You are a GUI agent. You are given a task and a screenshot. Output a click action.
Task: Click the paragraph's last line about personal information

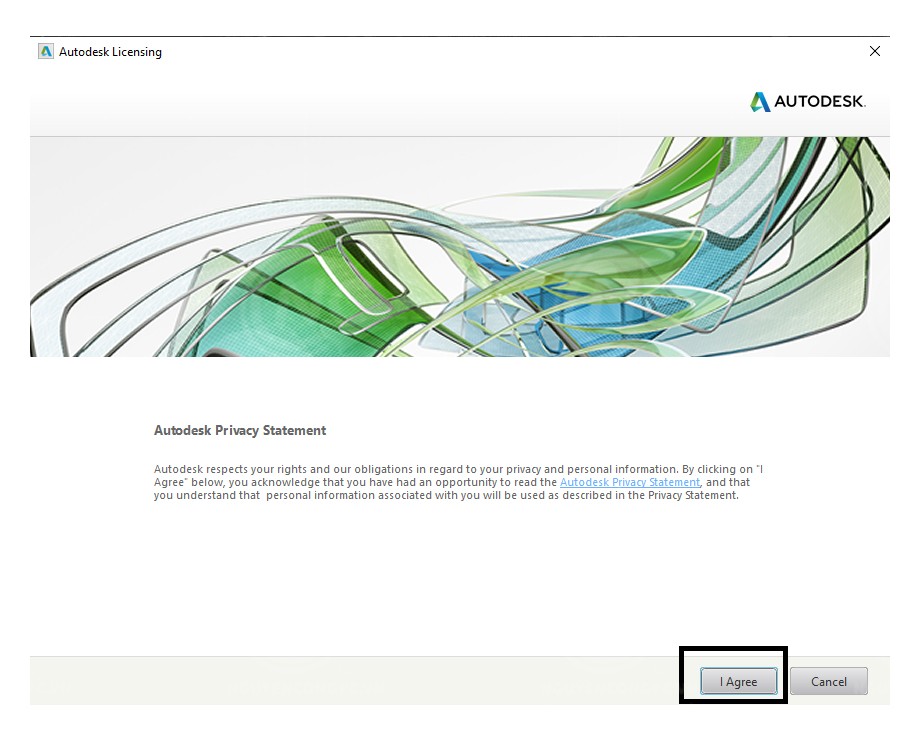[x=446, y=495]
